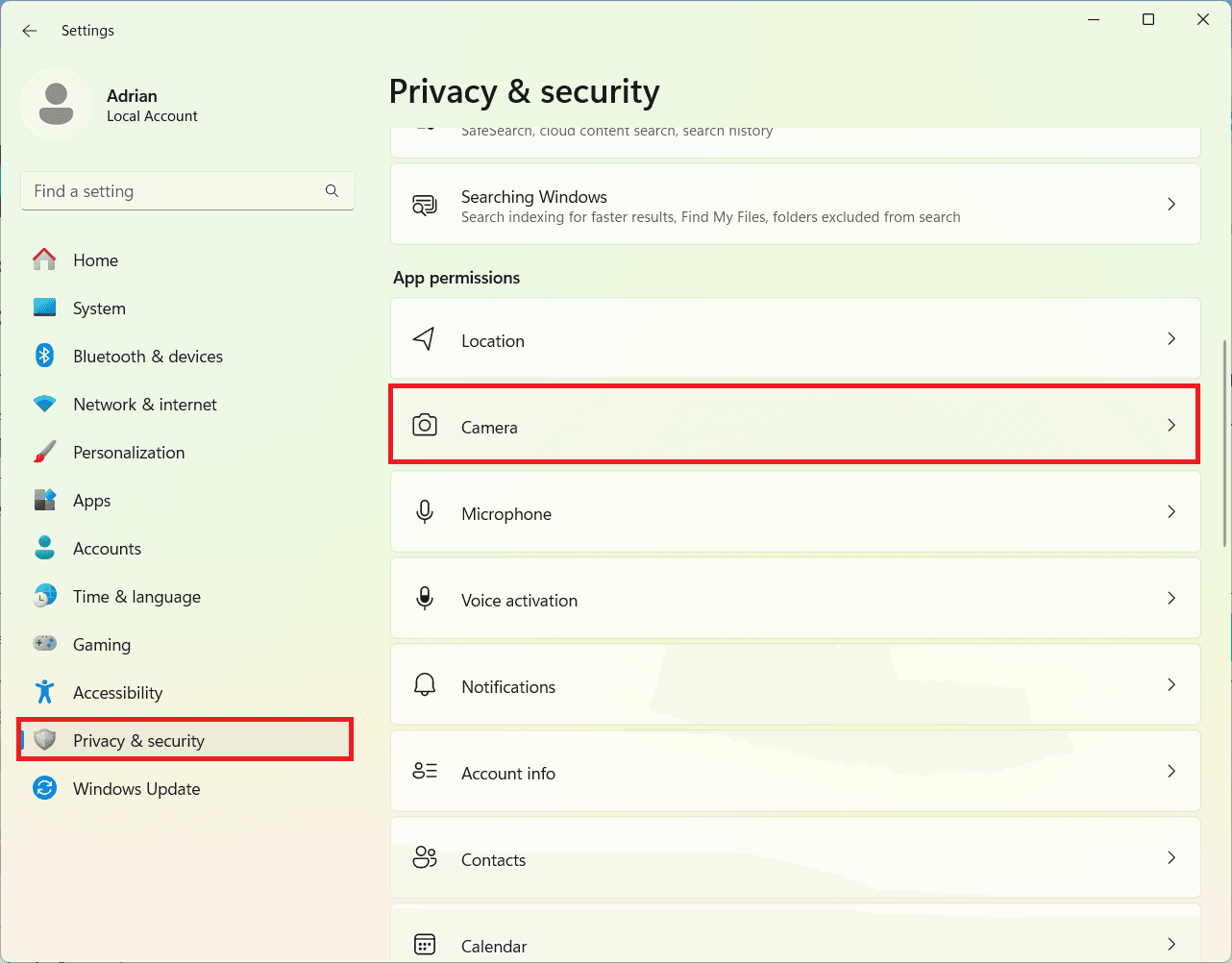Click the Calendar label
Image resolution: width=1232 pixels, height=963 pixels.
(x=494, y=947)
